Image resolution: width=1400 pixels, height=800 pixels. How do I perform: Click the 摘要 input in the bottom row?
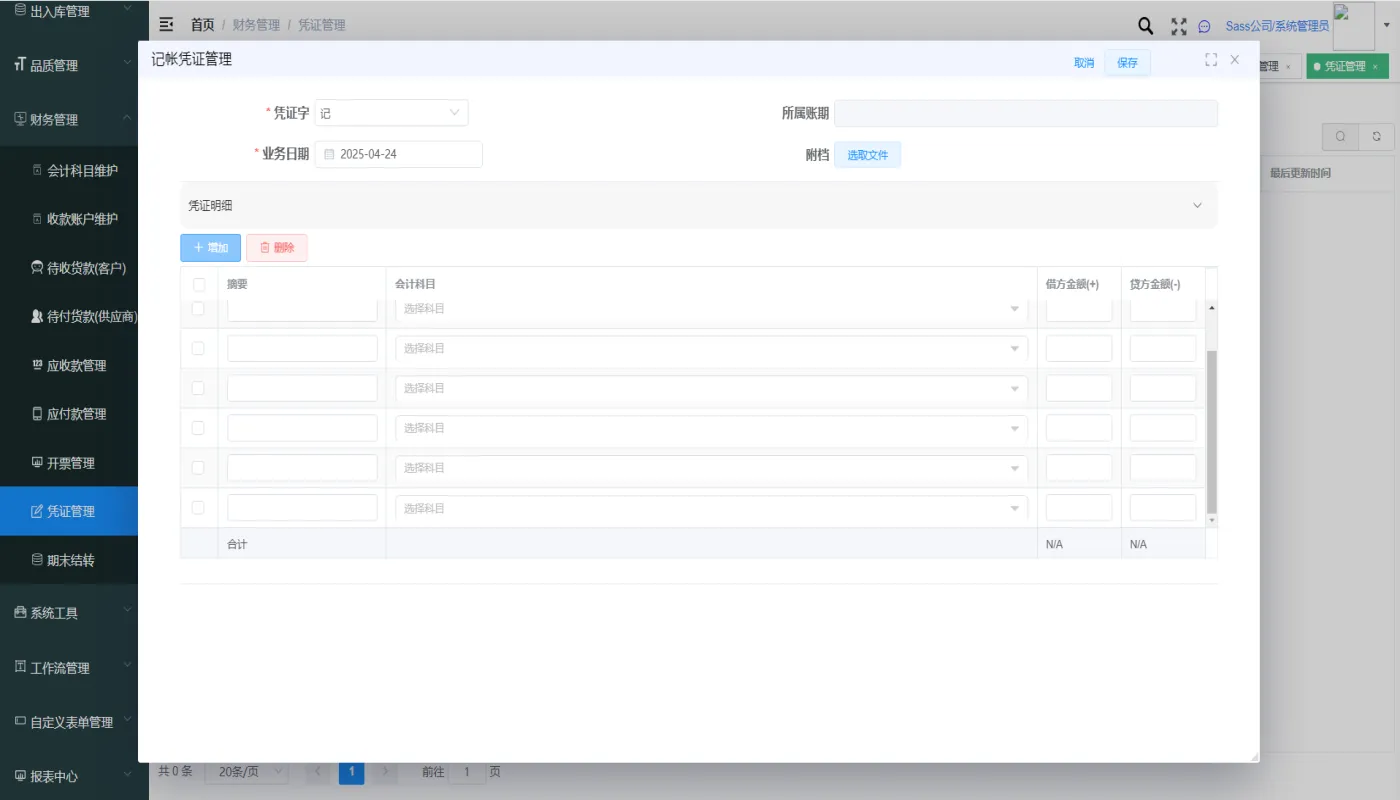[x=302, y=508]
